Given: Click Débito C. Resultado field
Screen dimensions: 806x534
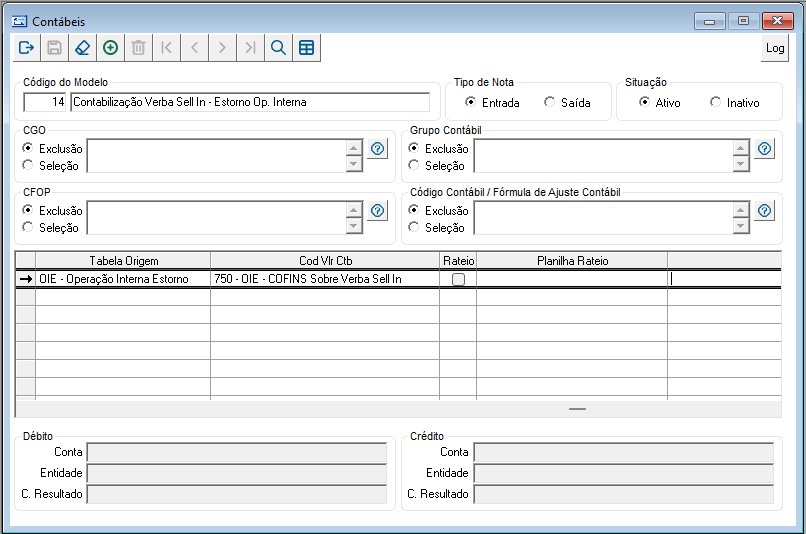Looking at the screenshot, I should [x=237, y=494].
